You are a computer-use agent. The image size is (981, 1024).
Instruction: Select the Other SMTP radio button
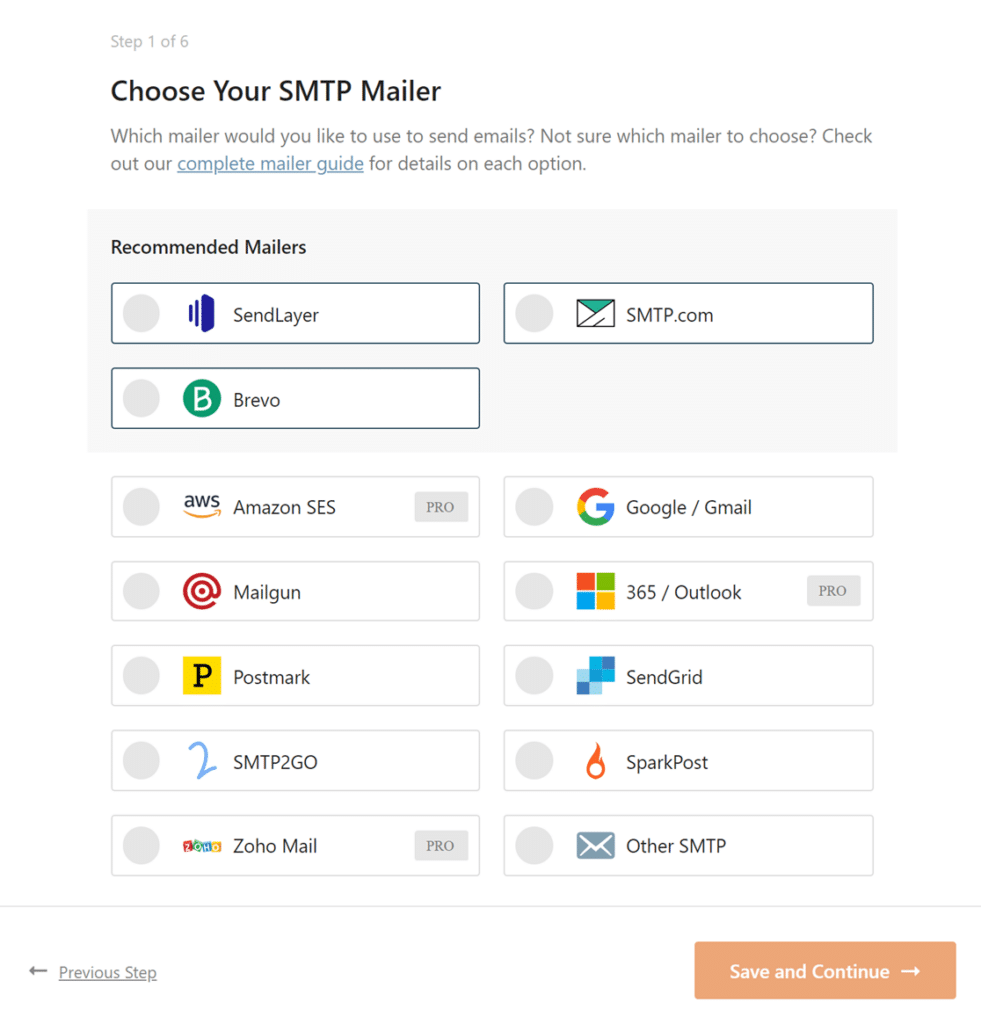click(x=534, y=845)
